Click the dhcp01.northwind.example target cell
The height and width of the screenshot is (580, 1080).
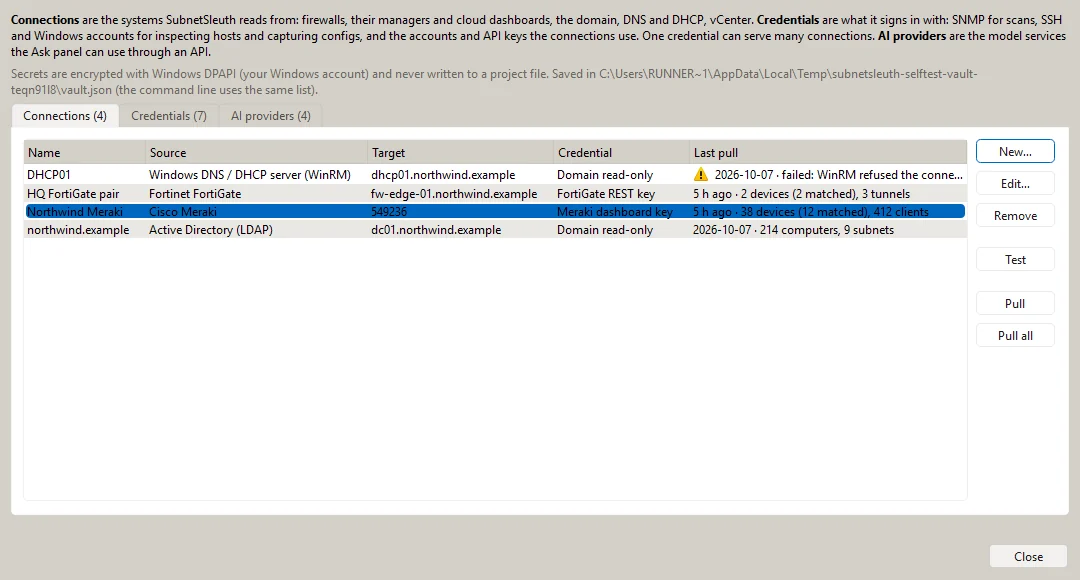coord(443,175)
